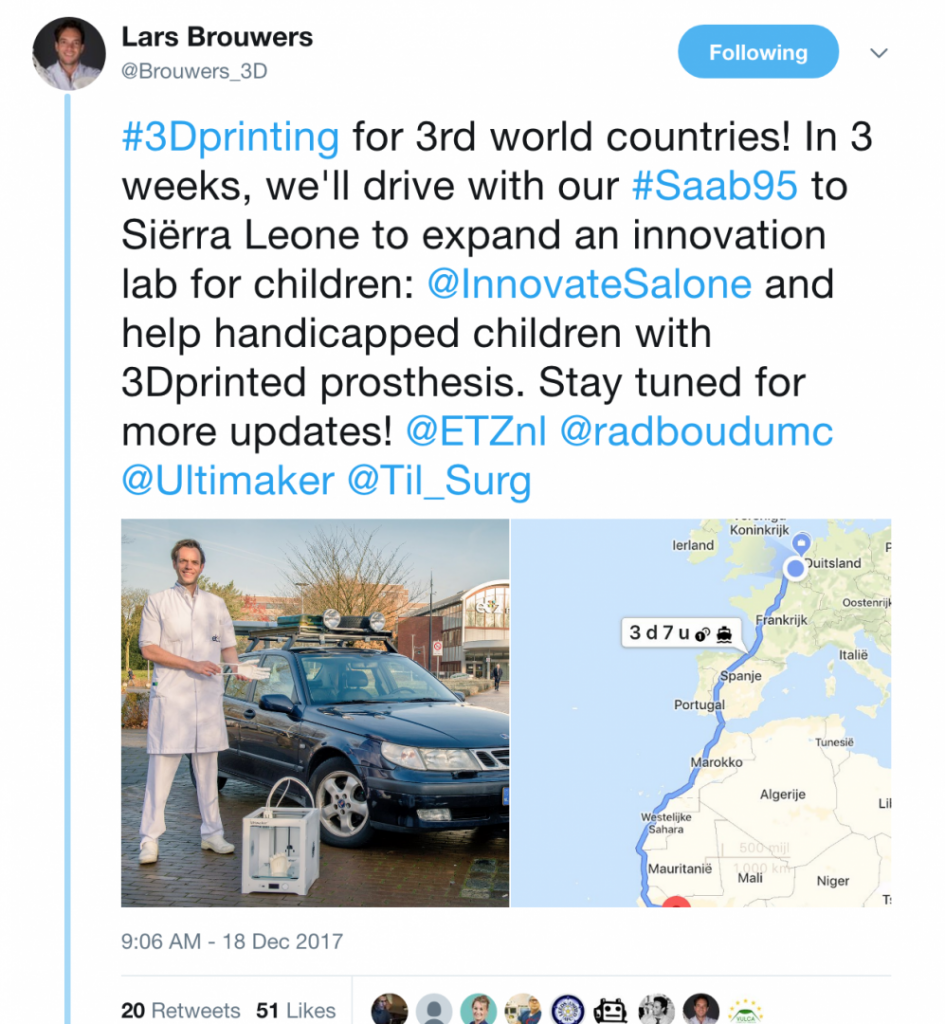945x1024 pixels.
Task: Show the 20 Retweets list
Action: (181, 1010)
